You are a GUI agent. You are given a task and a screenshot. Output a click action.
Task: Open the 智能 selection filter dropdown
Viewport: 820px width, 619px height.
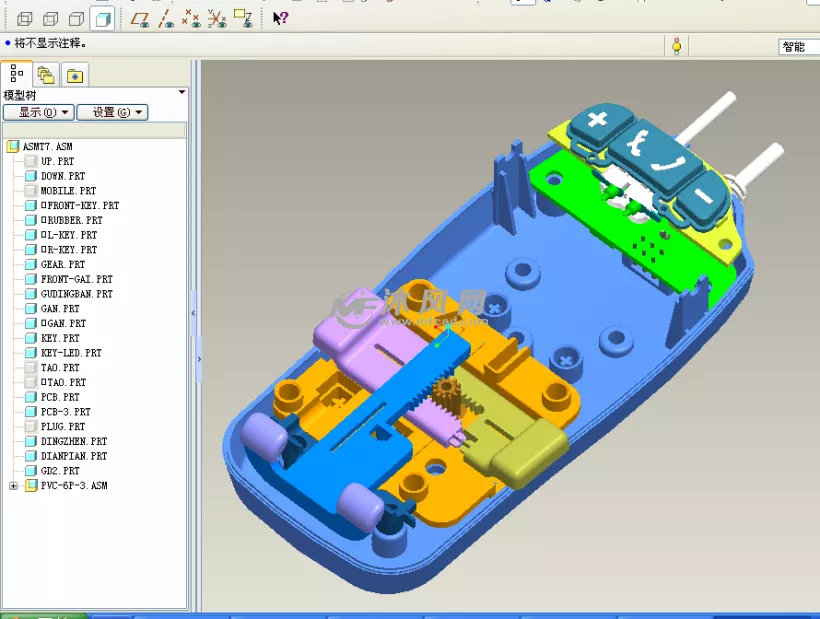click(799, 47)
